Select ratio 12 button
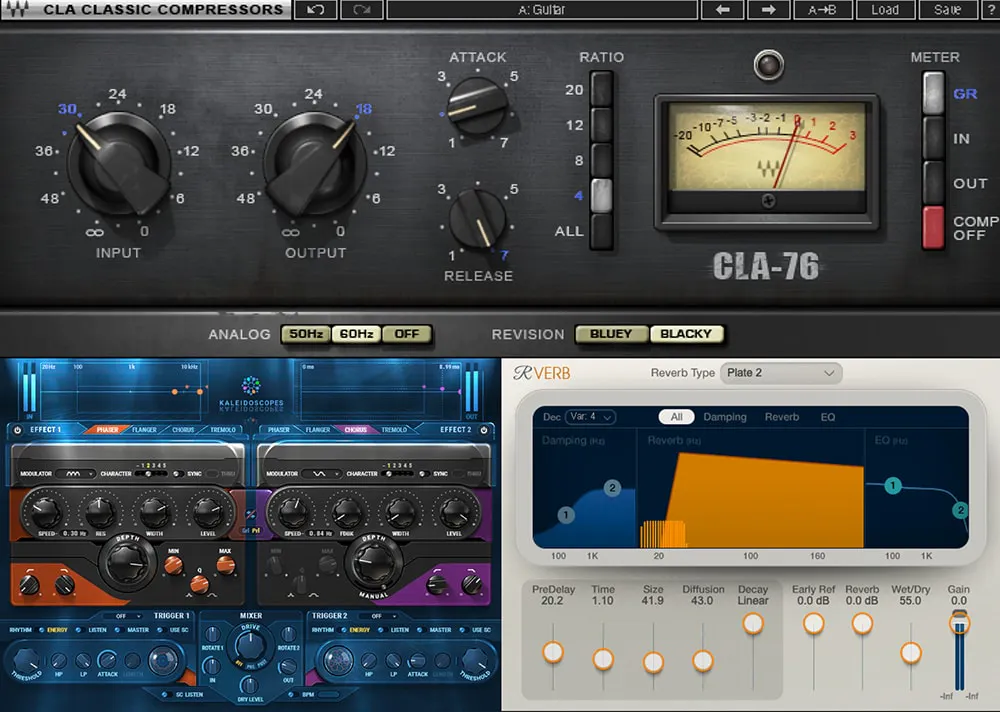Screen dimensions: 1000x712 [x=601, y=124]
